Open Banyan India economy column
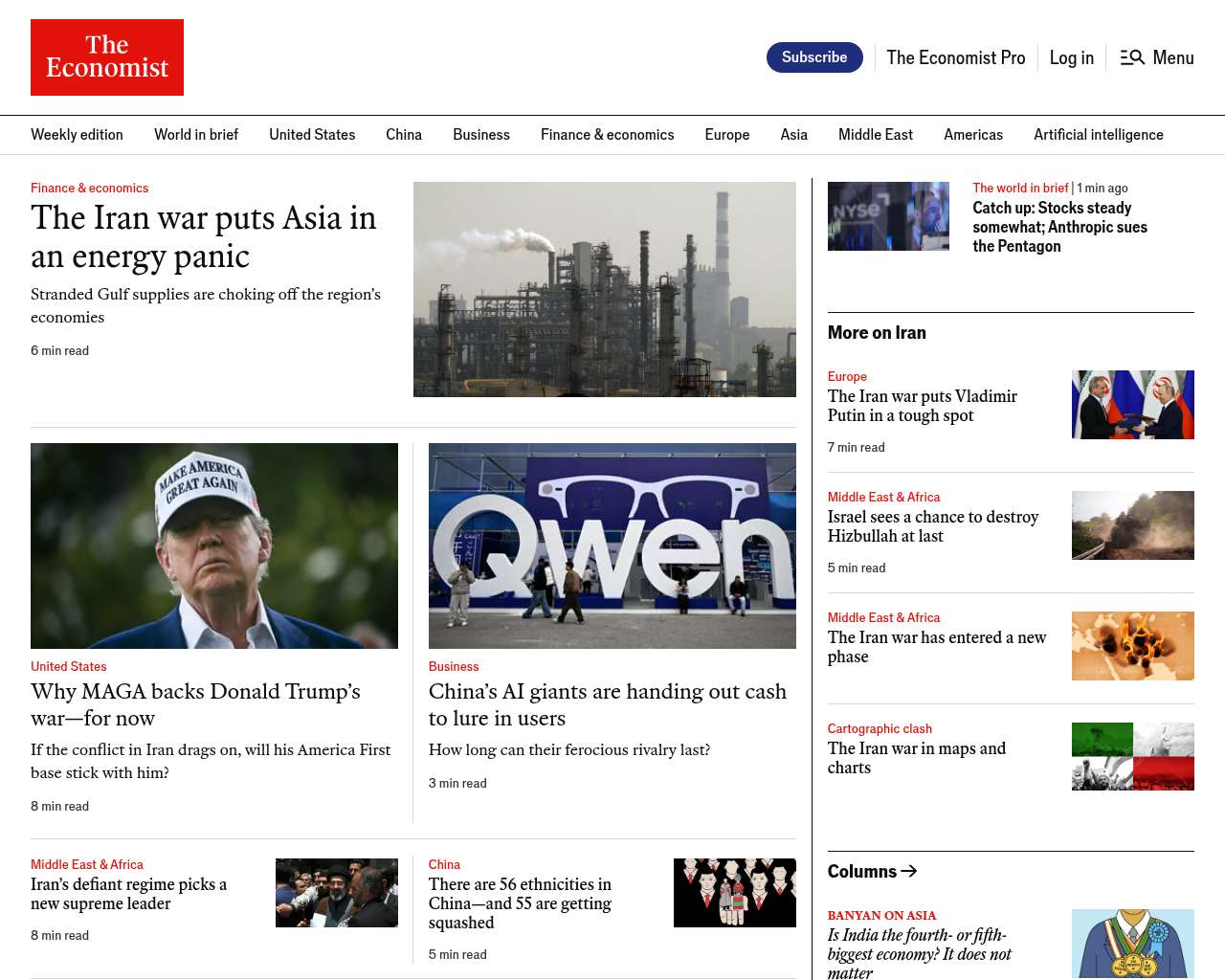1225x980 pixels. click(x=919, y=953)
